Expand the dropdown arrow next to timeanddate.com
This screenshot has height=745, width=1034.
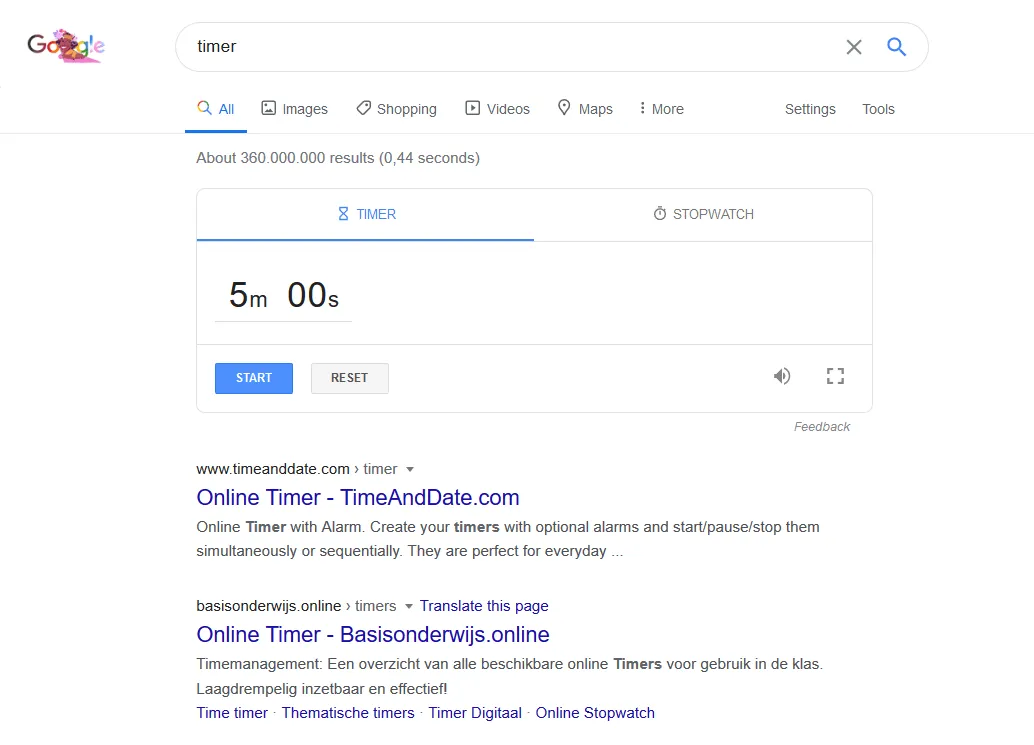click(410, 469)
